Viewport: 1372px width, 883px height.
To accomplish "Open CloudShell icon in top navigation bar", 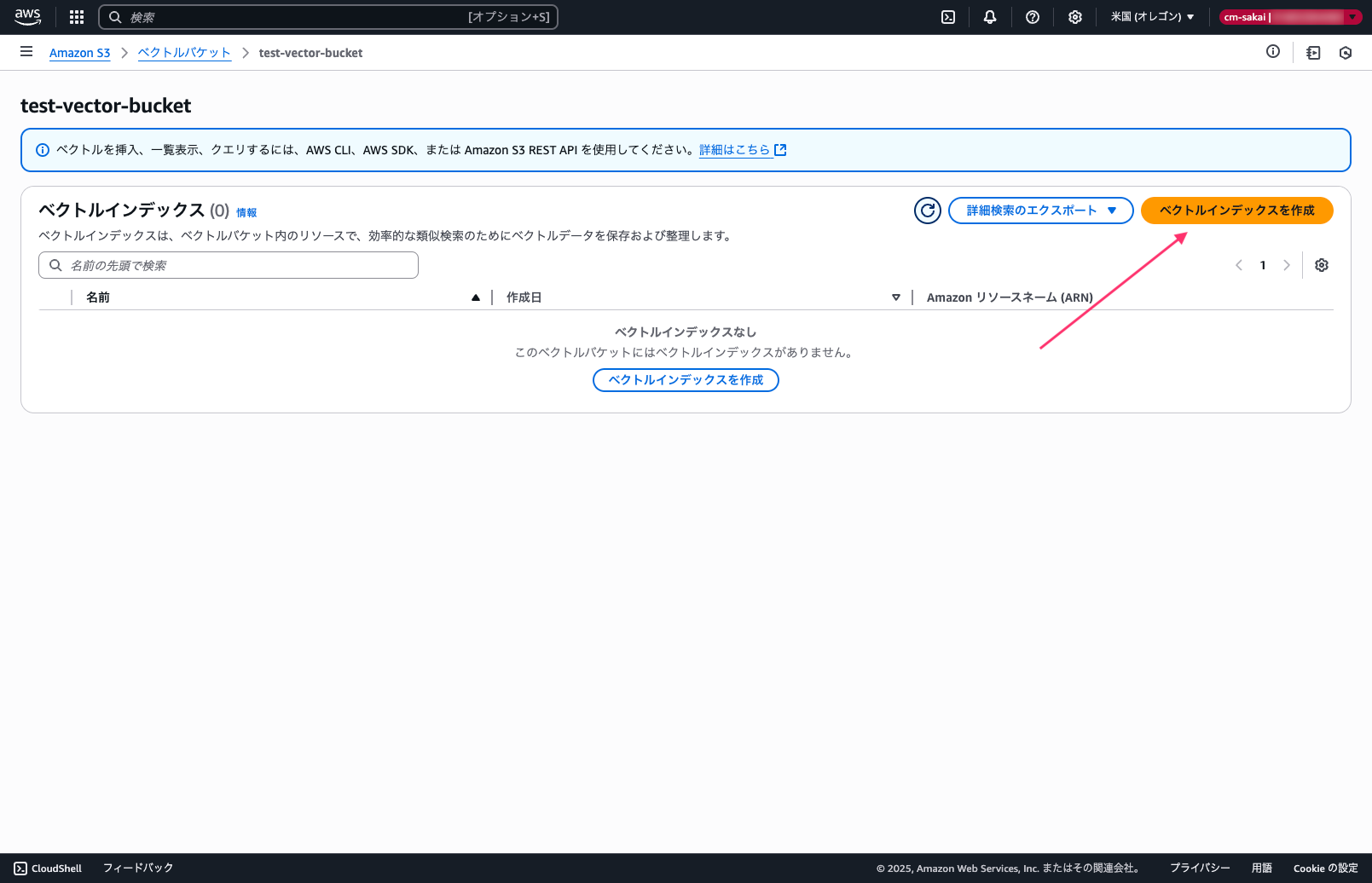I will (x=948, y=17).
